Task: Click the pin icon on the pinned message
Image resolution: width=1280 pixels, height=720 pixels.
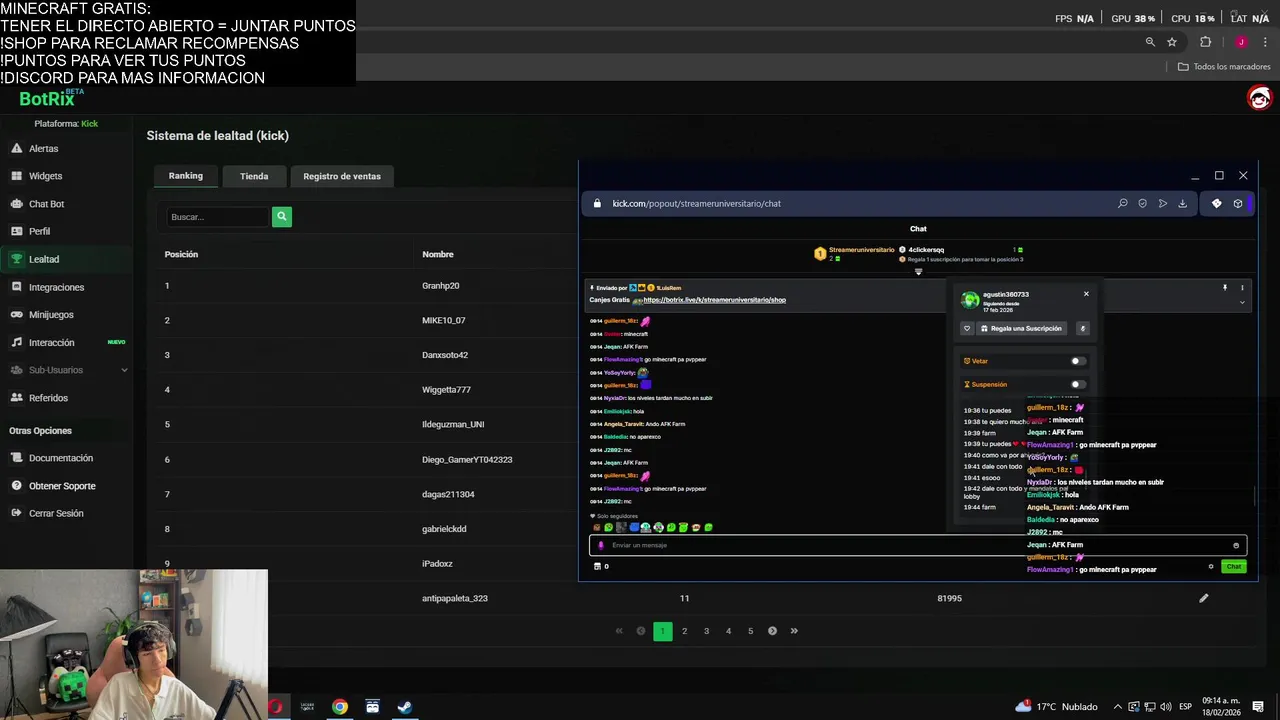Action: click(1224, 288)
